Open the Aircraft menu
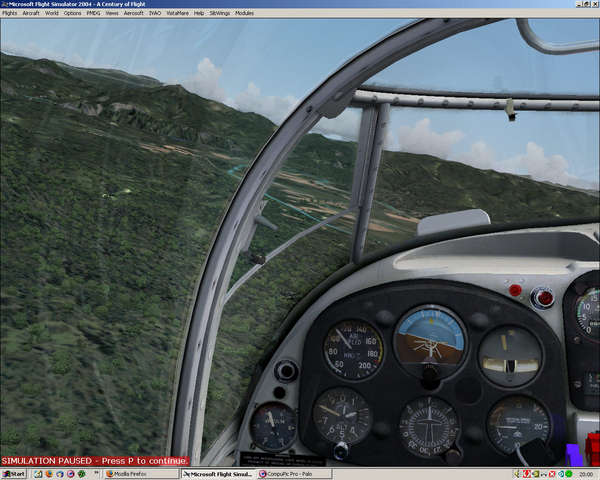 pyautogui.click(x=30, y=13)
